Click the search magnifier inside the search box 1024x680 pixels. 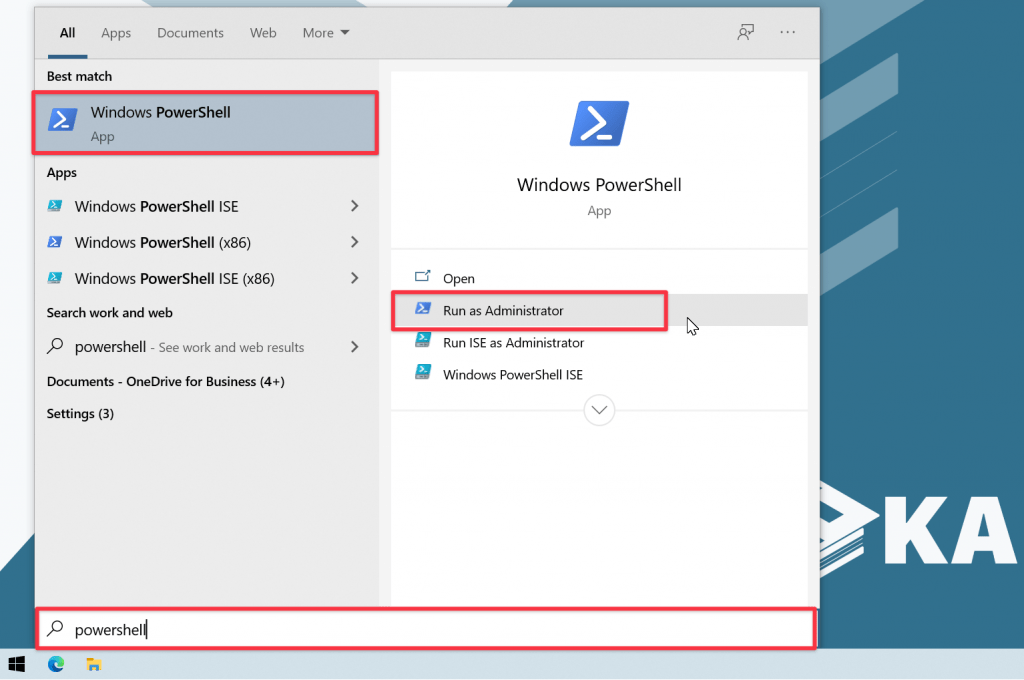(x=55, y=629)
